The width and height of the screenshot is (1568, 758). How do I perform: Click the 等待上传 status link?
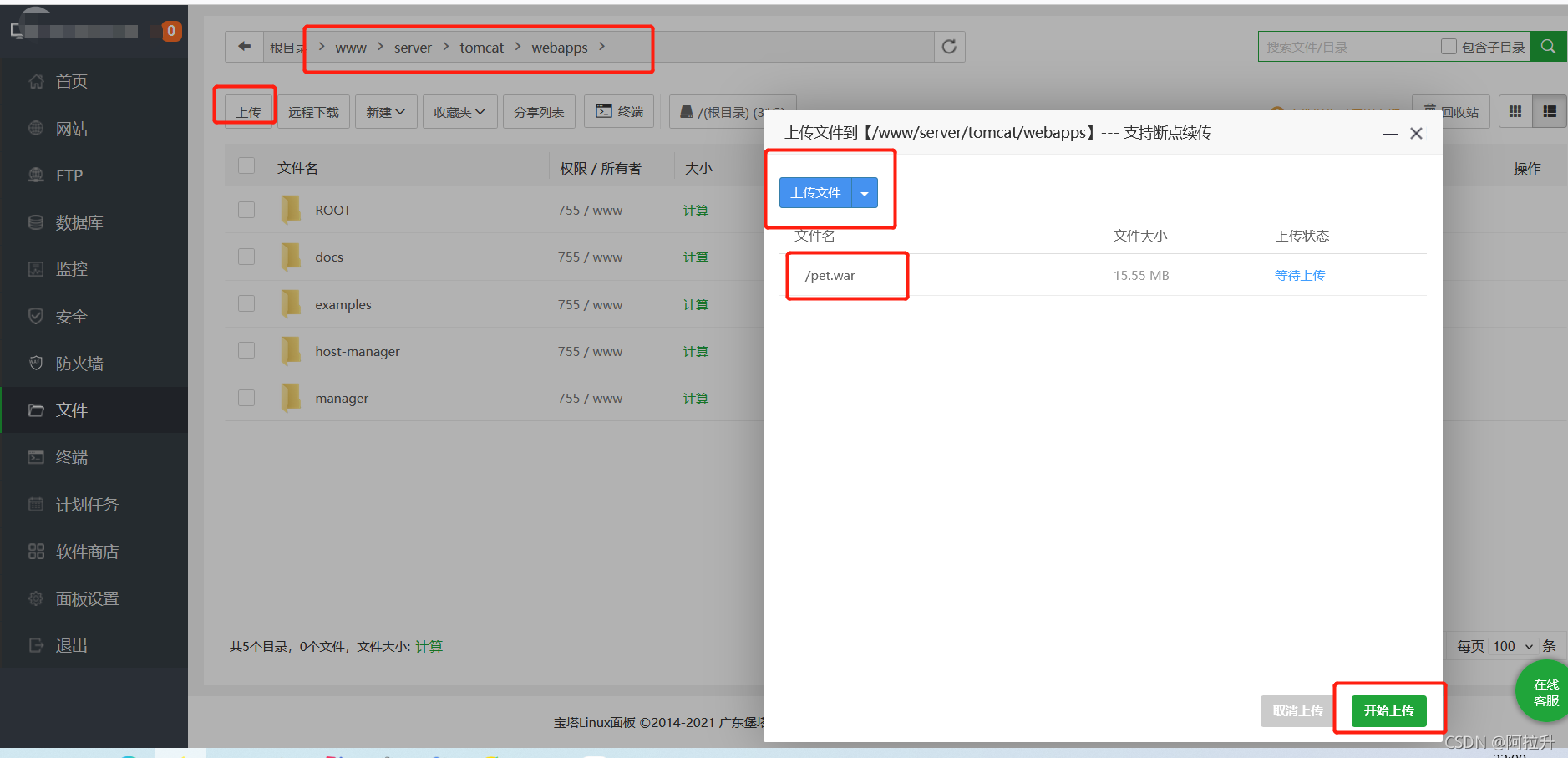pyautogui.click(x=1300, y=275)
